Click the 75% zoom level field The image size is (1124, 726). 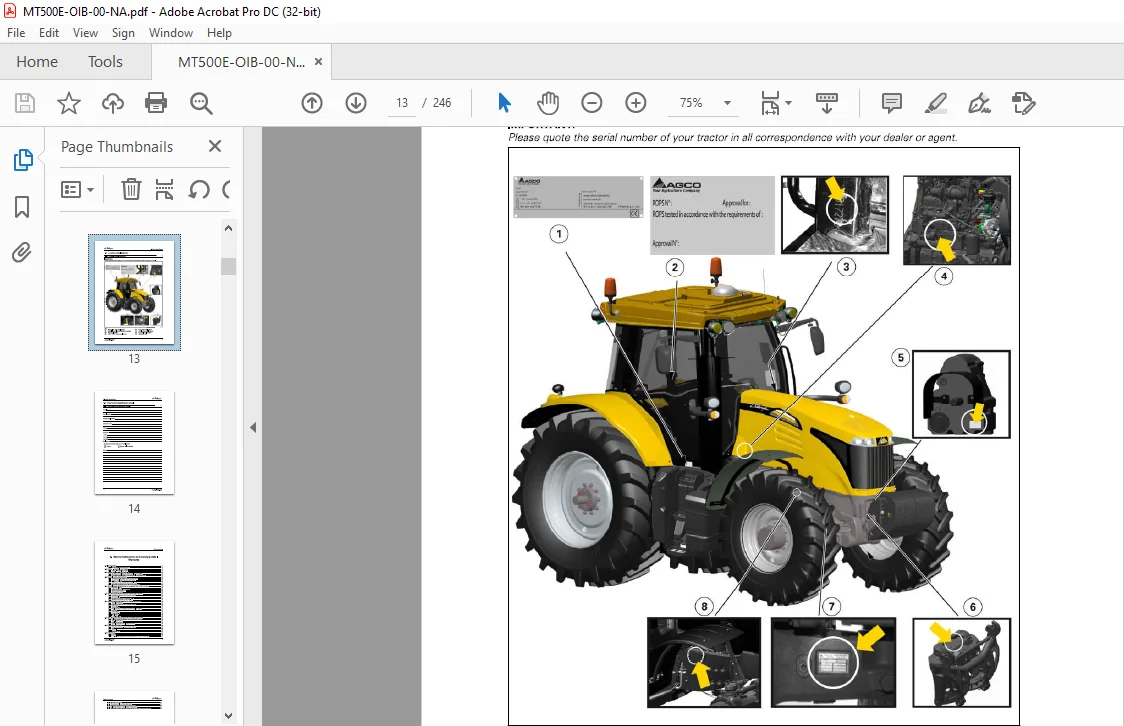tap(691, 103)
